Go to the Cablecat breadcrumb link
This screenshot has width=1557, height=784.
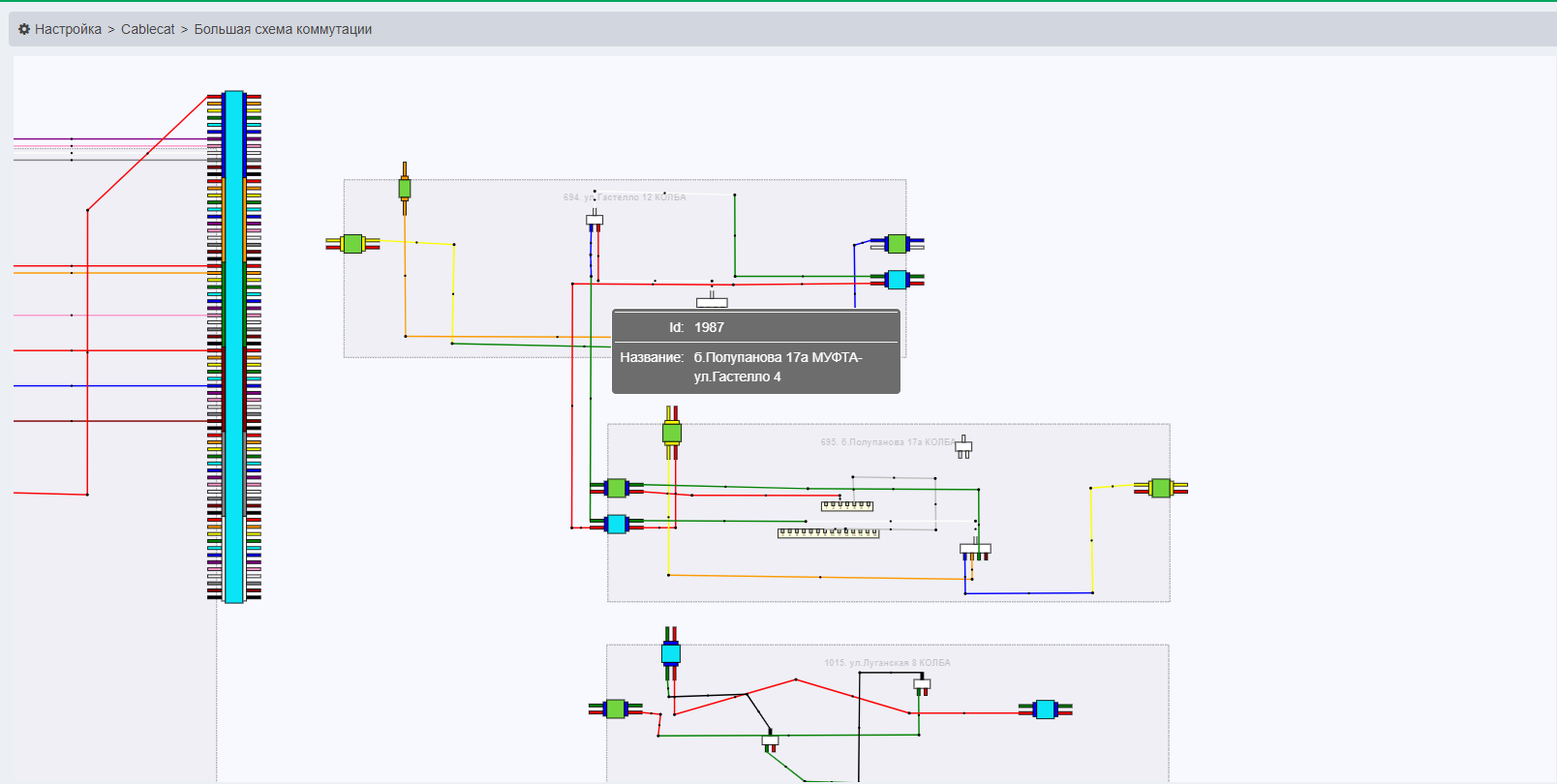tap(147, 29)
